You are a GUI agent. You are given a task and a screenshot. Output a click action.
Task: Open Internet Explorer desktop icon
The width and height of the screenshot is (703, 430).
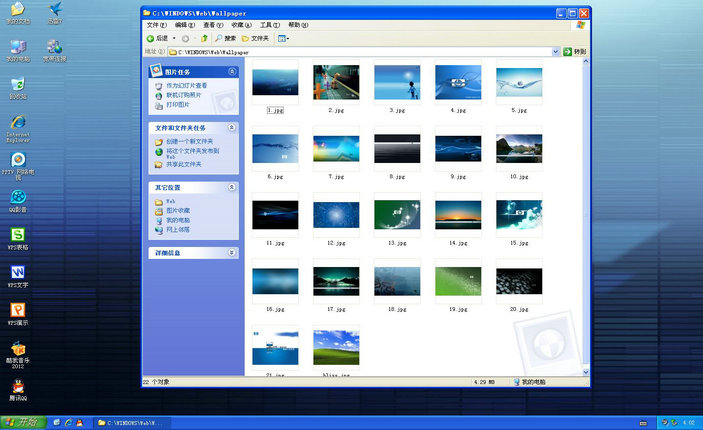(x=18, y=122)
